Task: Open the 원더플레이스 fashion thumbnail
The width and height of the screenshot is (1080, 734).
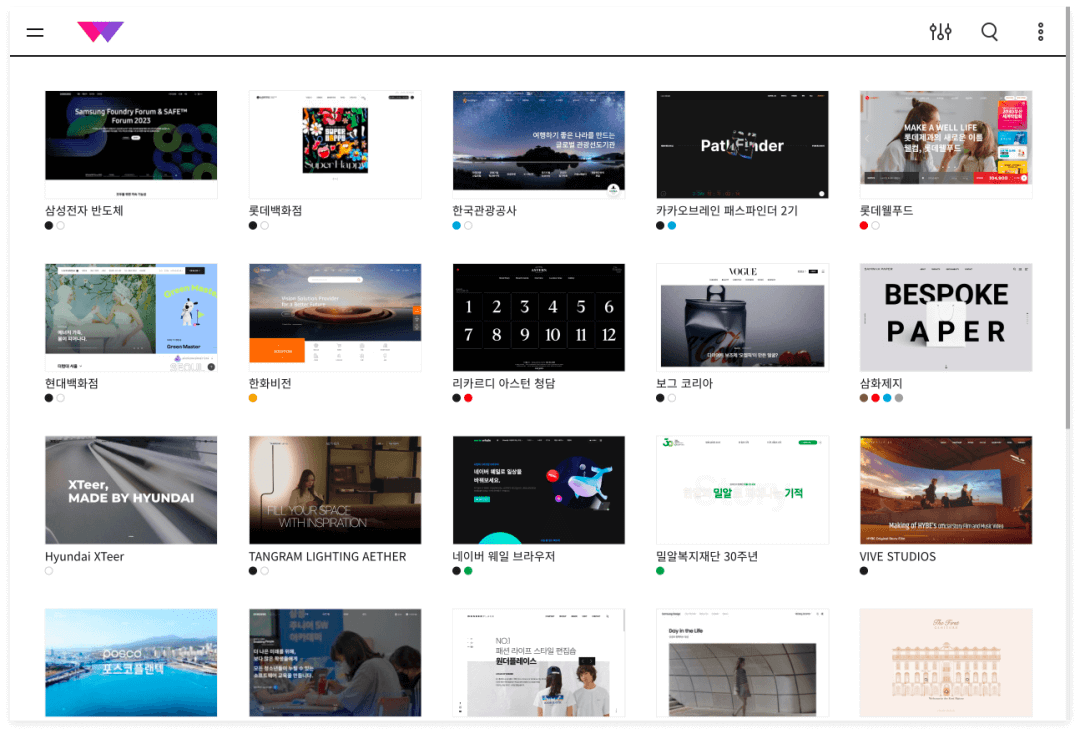Action: click(539, 662)
